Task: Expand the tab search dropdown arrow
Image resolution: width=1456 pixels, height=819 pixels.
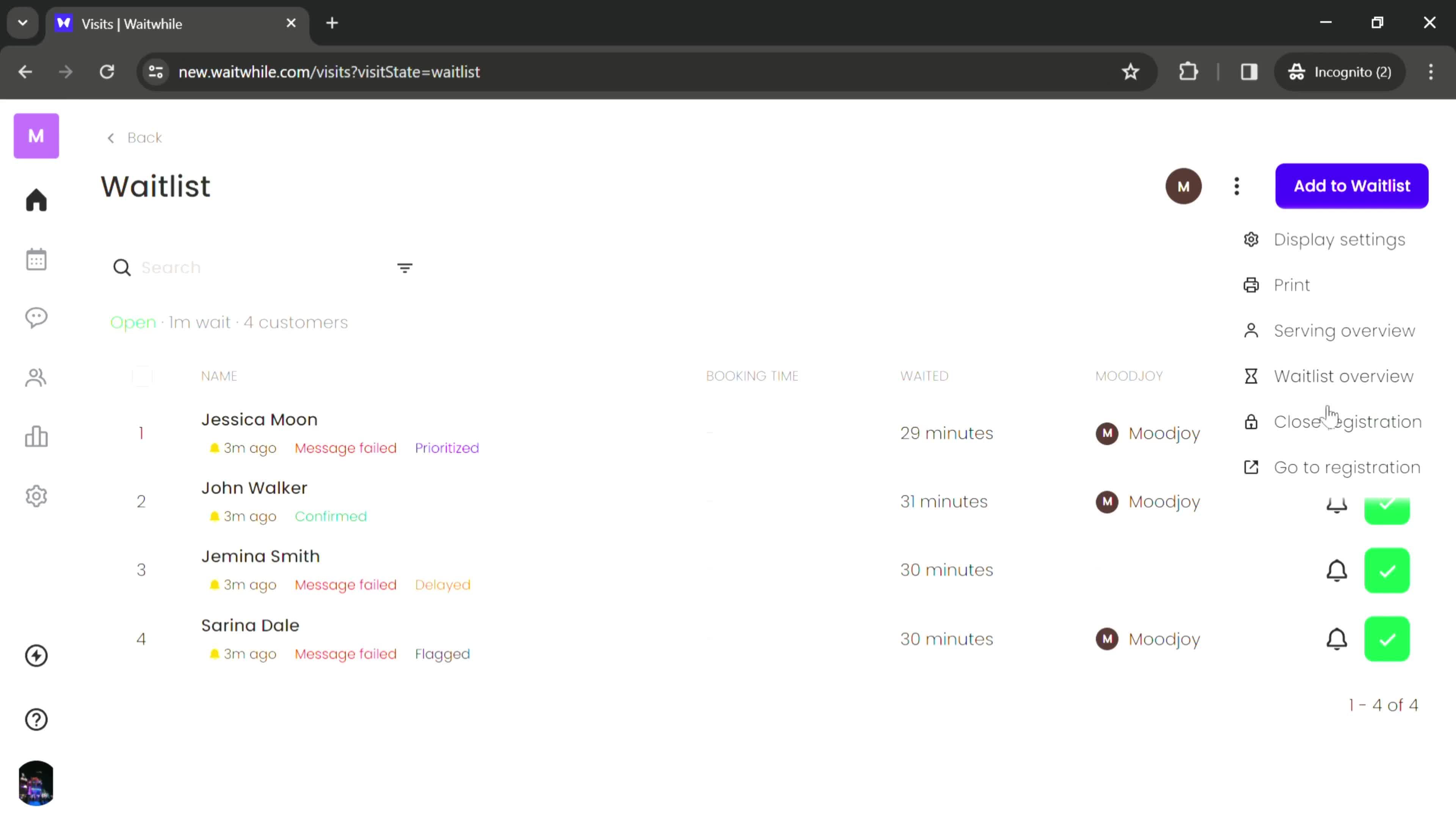Action: pos(23,23)
